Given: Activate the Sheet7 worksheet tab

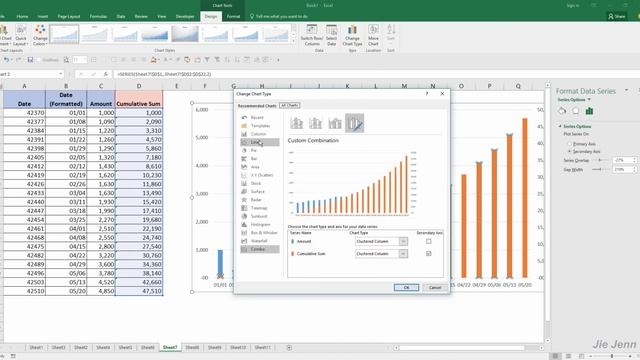Looking at the screenshot, I should (170, 347).
